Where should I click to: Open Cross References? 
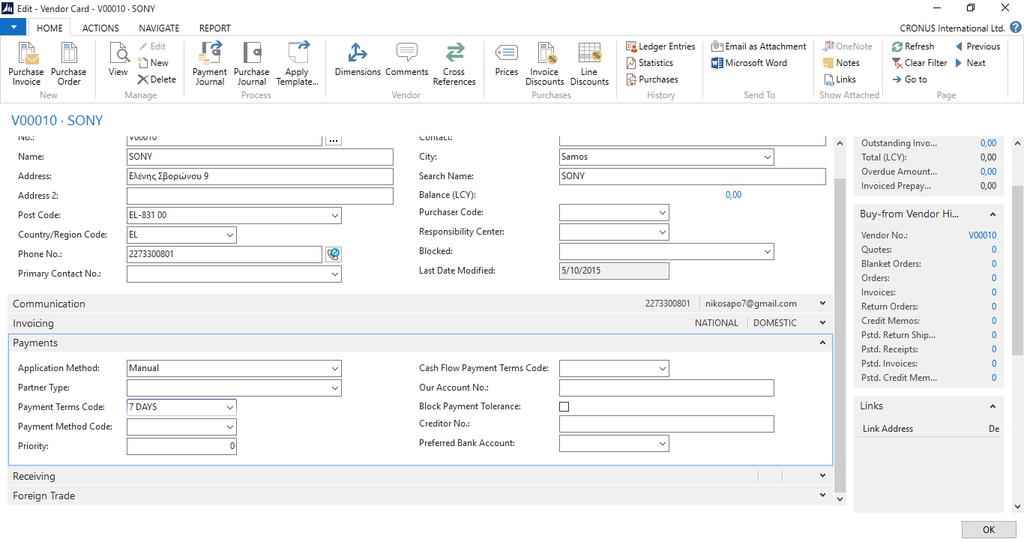[455, 64]
